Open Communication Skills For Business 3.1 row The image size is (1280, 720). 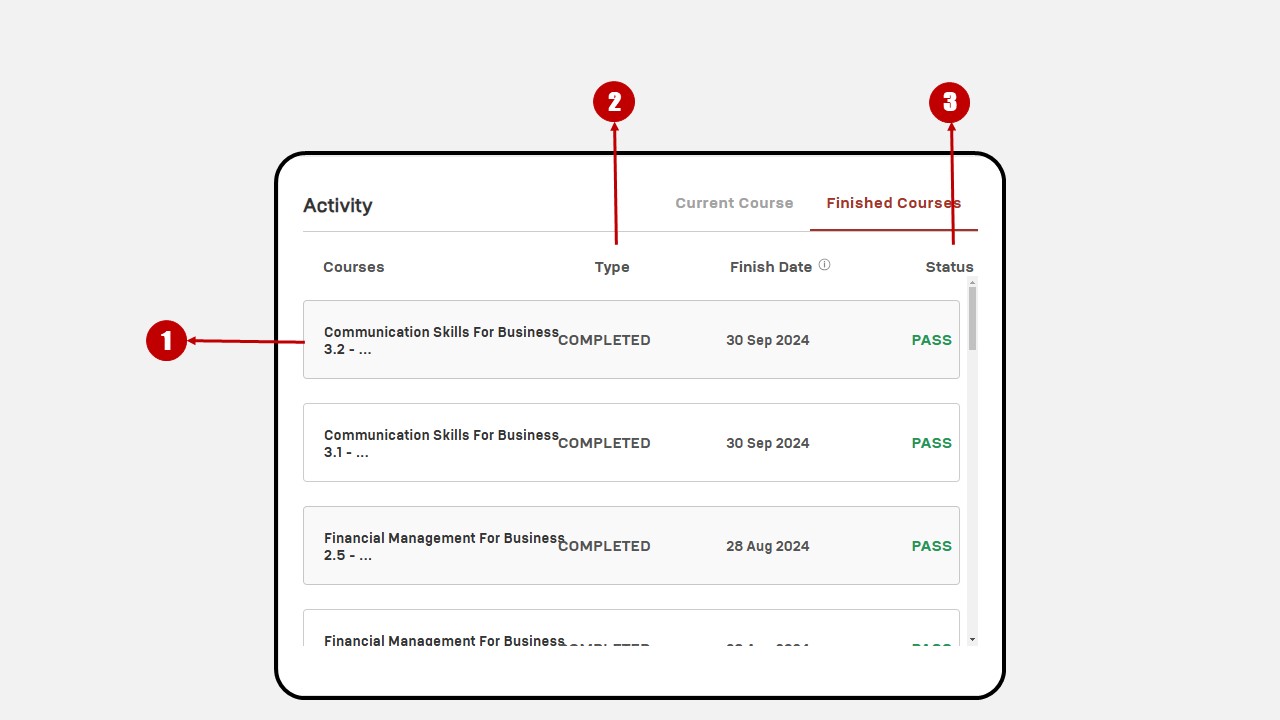coord(631,443)
